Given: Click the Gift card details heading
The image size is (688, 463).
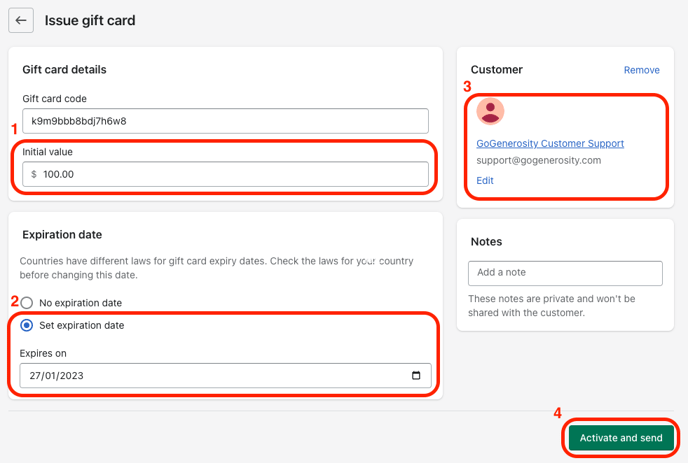Looking at the screenshot, I should pos(64,70).
